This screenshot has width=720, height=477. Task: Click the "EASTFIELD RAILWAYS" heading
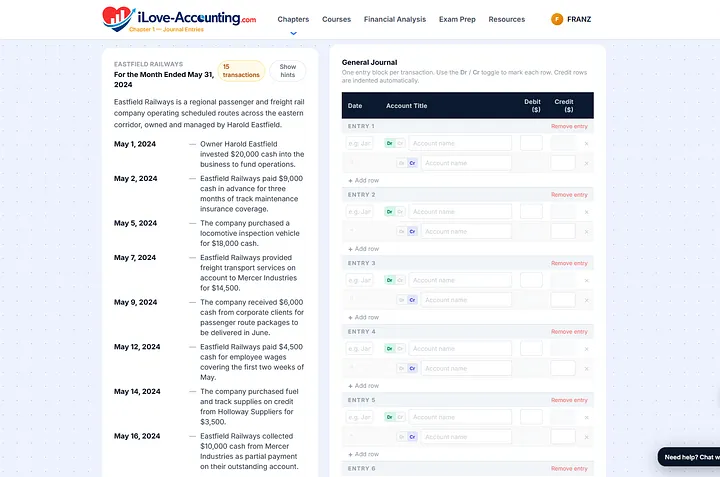click(x=148, y=64)
